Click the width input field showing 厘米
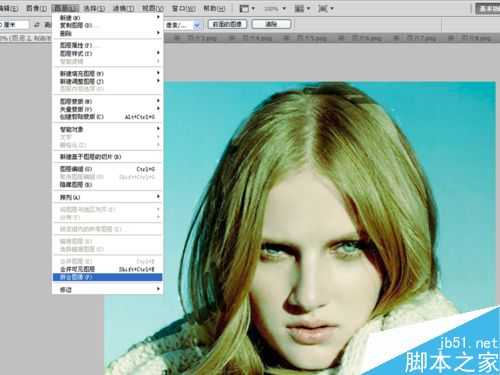The width and height of the screenshot is (500, 375). (x=14, y=25)
